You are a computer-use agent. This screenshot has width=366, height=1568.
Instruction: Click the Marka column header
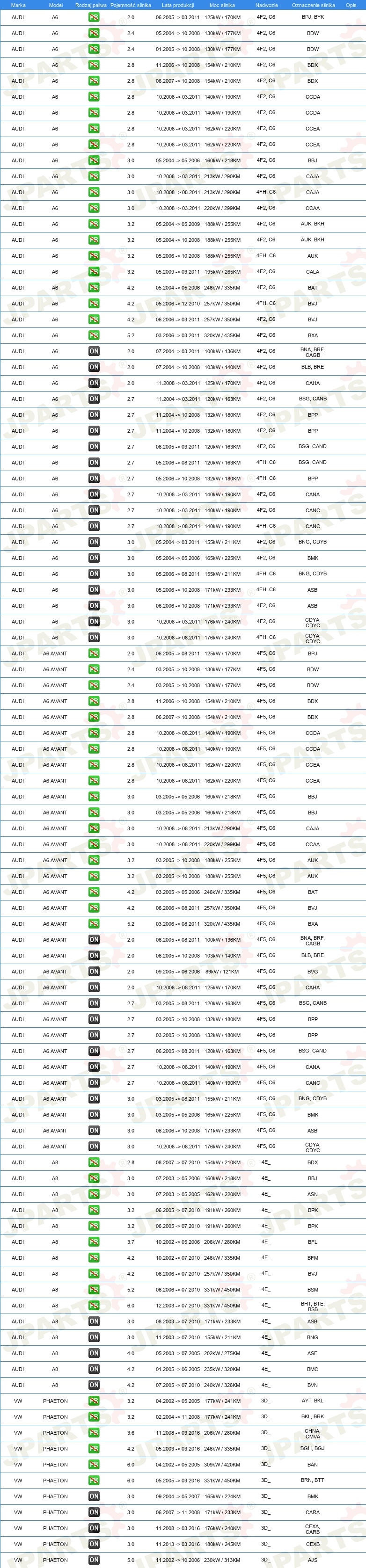(x=18, y=5)
